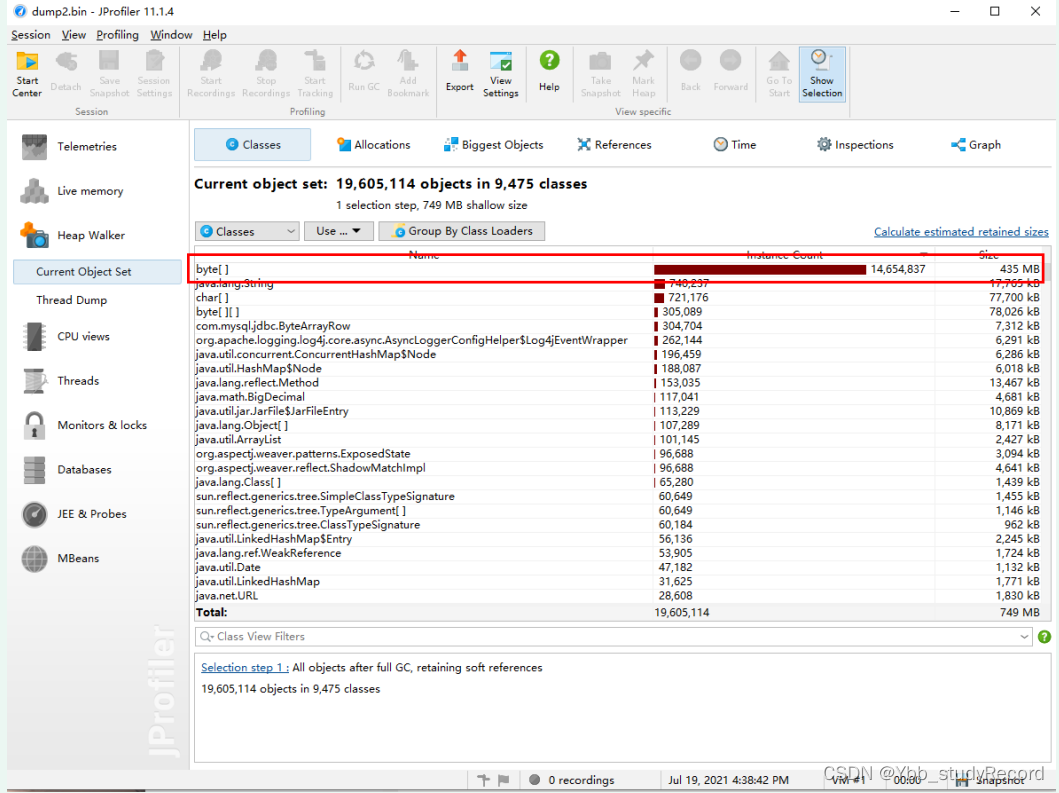Viewport: 1059px width, 793px height.
Task: Switch to the Allocations tab
Action: click(373, 145)
